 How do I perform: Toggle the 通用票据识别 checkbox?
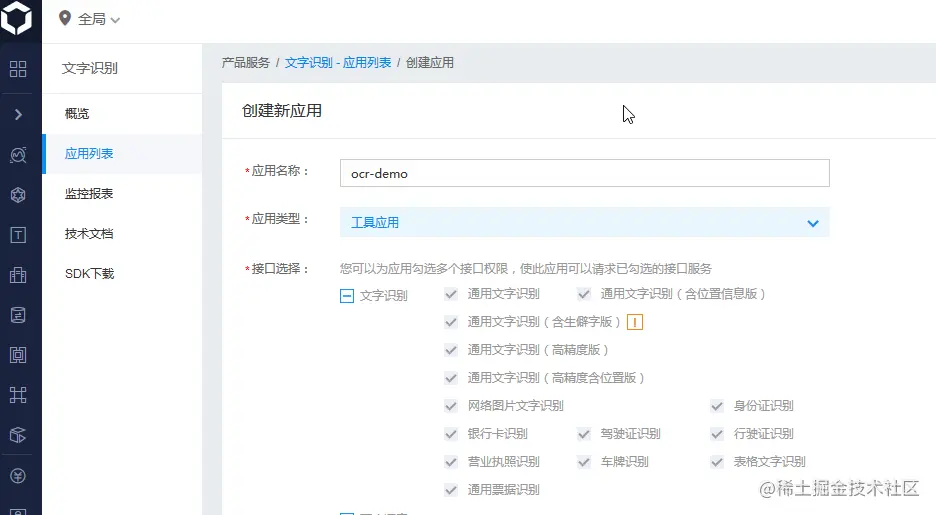[451, 490]
